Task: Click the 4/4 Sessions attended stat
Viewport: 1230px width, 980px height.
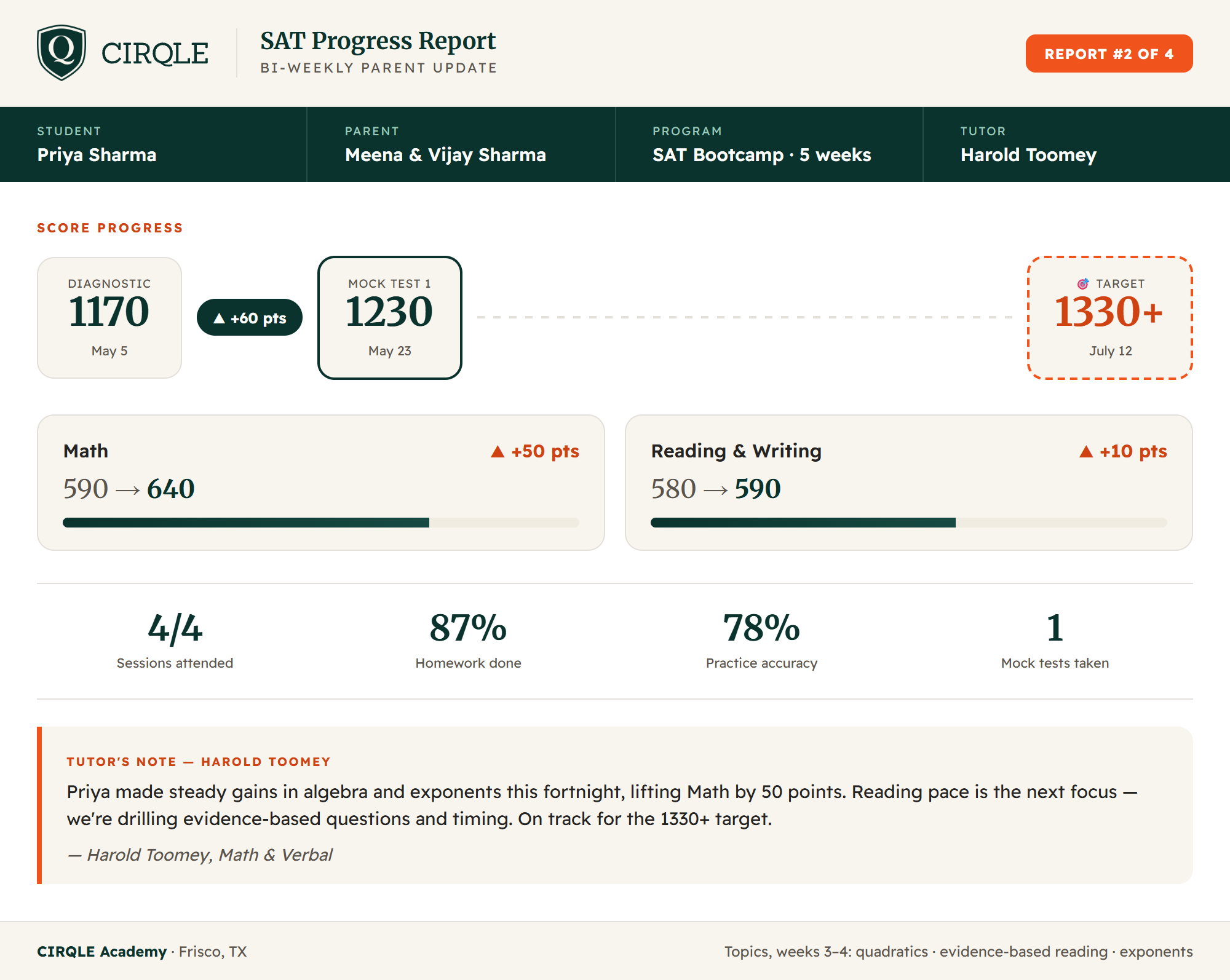Action: click(175, 641)
